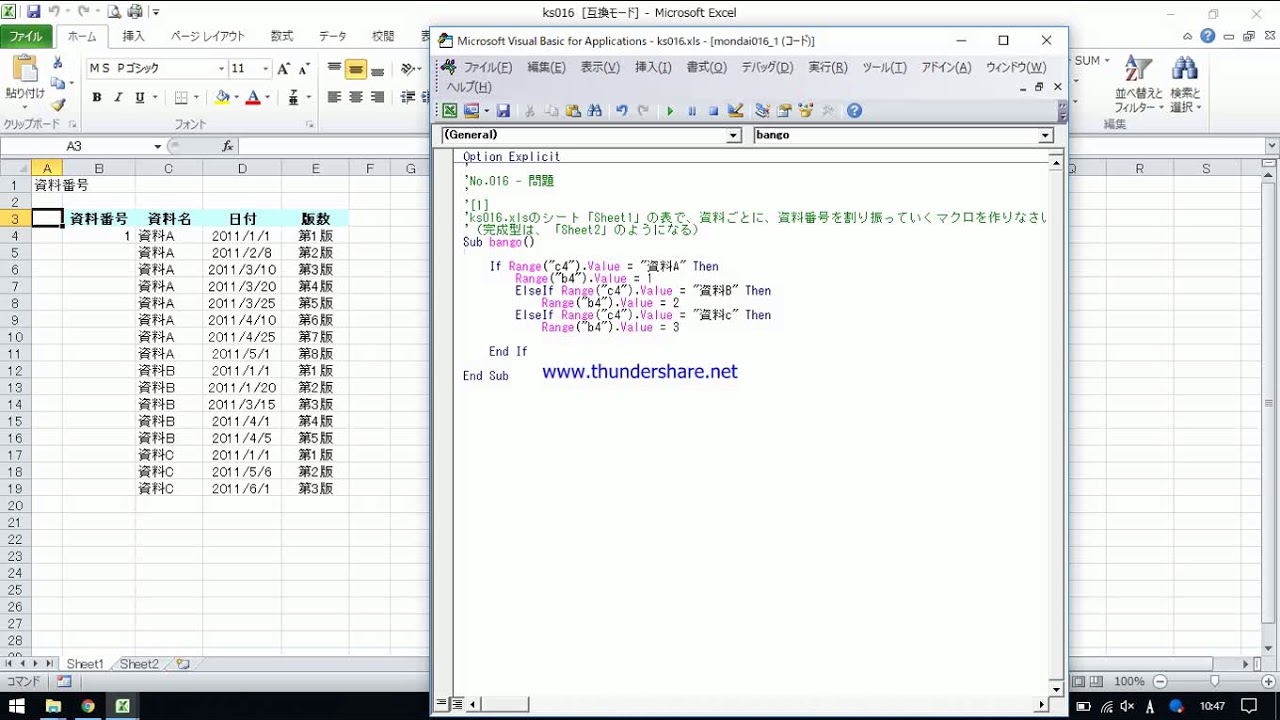Open the font size 11 dropdown
Viewport: 1280px width, 720px height.
click(265, 69)
